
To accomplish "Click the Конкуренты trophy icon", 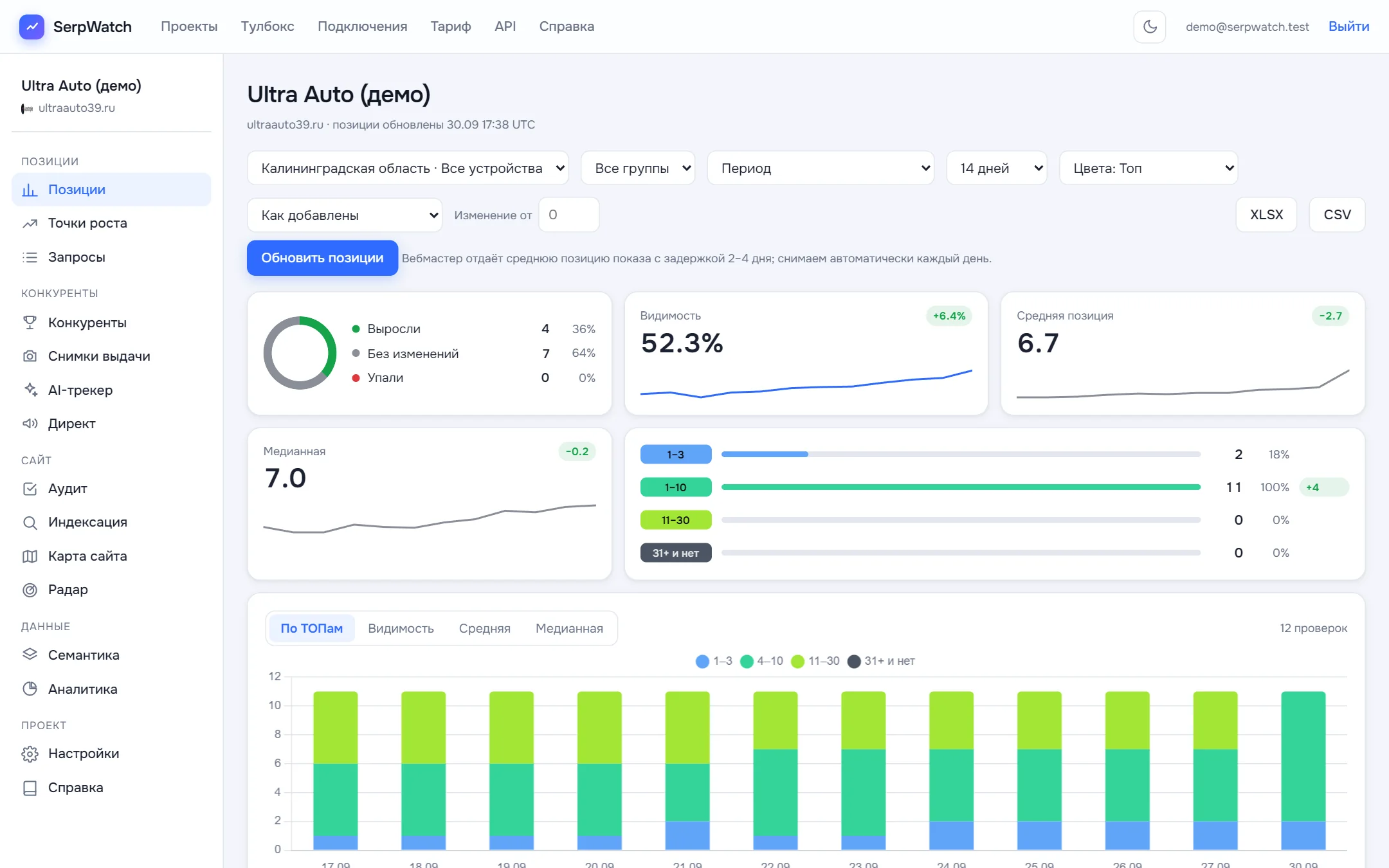I will coord(30,323).
